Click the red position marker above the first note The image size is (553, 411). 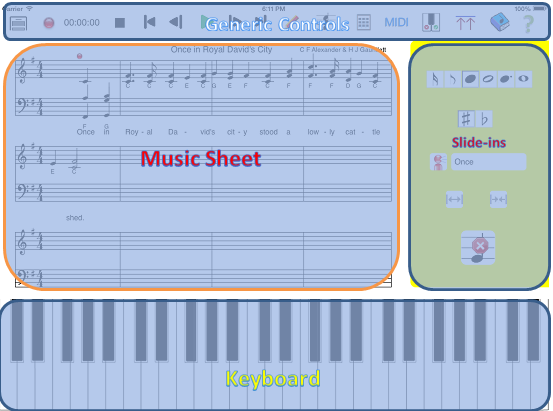click(80, 56)
